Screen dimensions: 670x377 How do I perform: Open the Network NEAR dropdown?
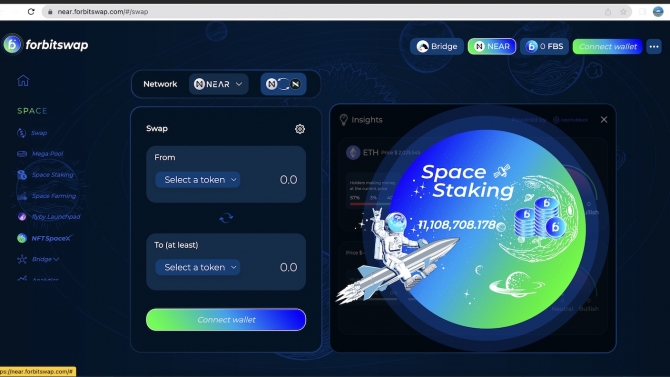click(218, 84)
